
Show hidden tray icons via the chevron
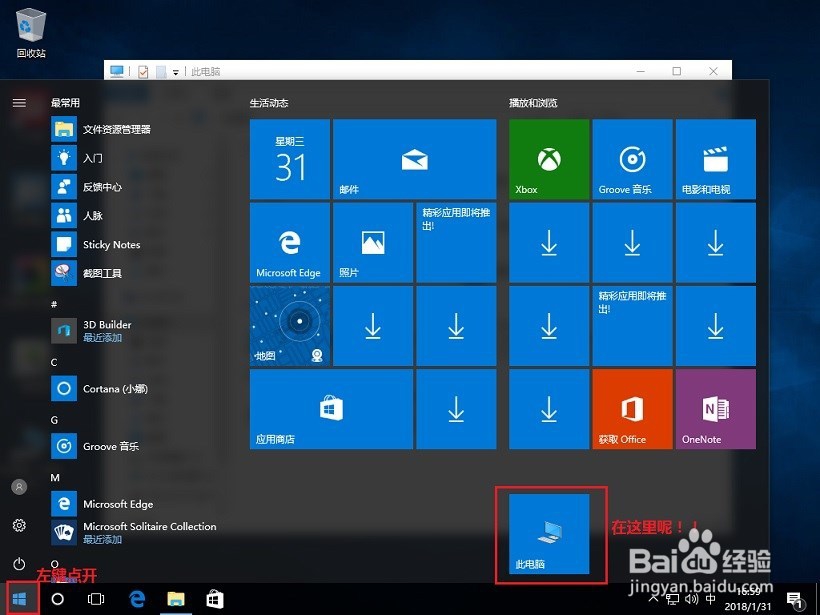[652, 599]
